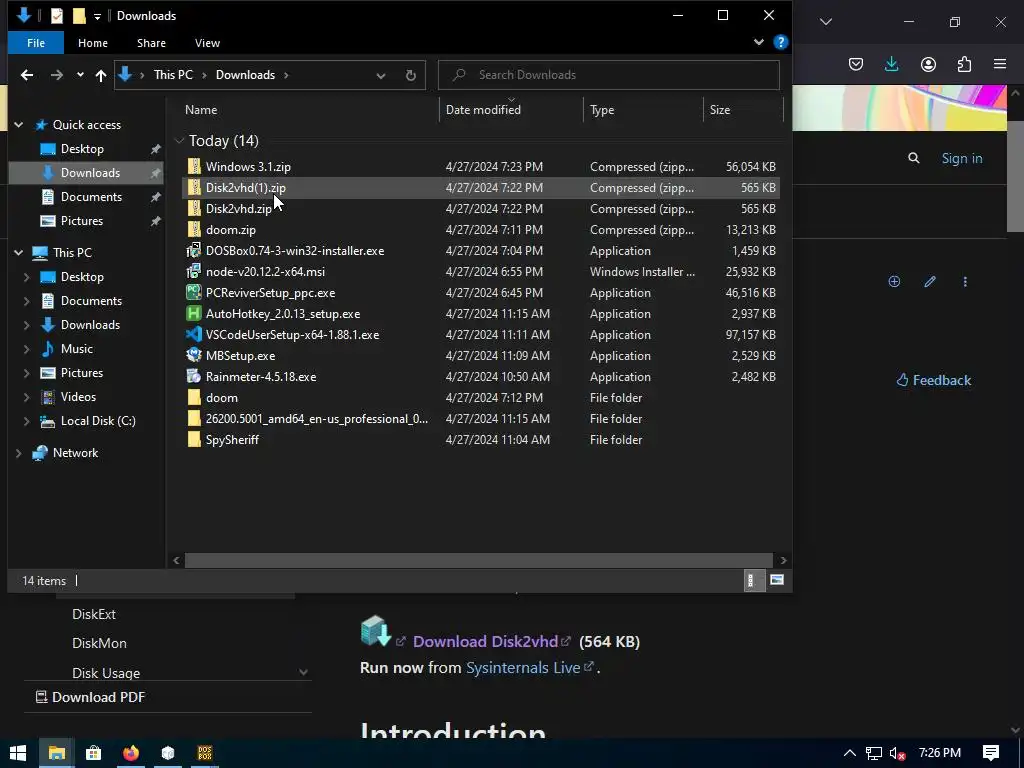Collapse the This PC tree node
The height and width of the screenshot is (768, 1024).
[x=18, y=253]
